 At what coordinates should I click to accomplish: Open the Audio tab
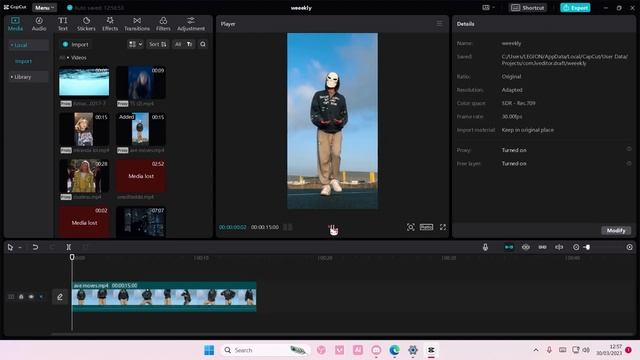click(x=39, y=24)
